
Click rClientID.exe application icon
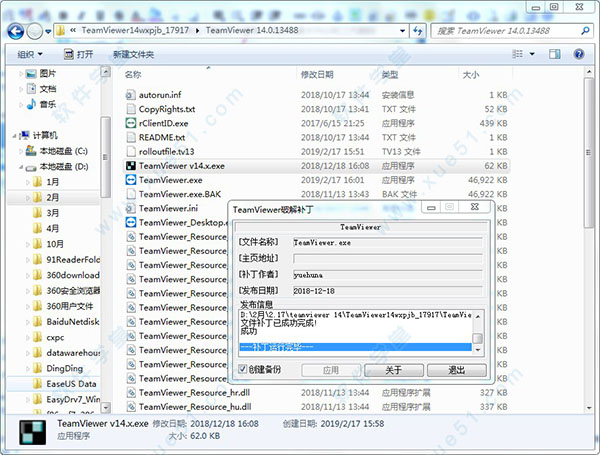pyautogui.click(x=131, y=123)
